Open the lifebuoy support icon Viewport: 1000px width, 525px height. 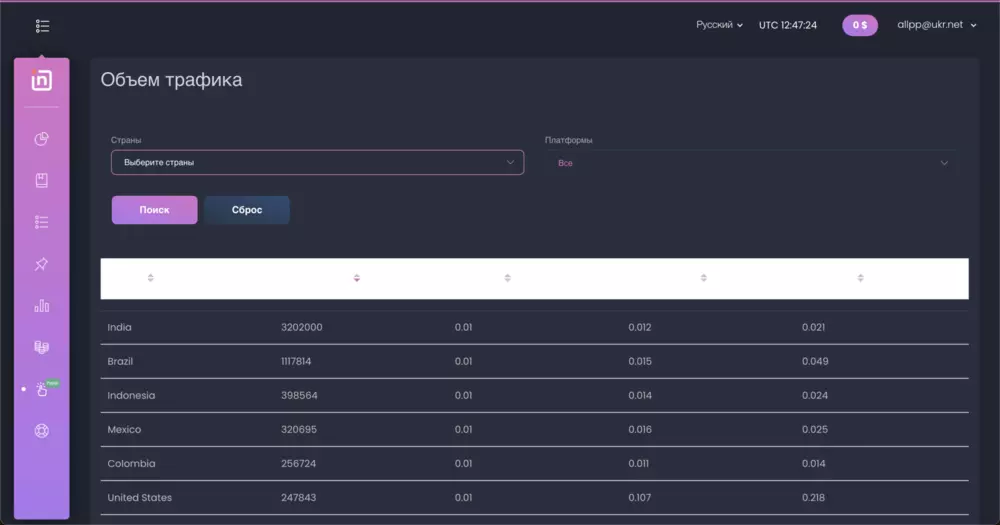click(41, 431)
